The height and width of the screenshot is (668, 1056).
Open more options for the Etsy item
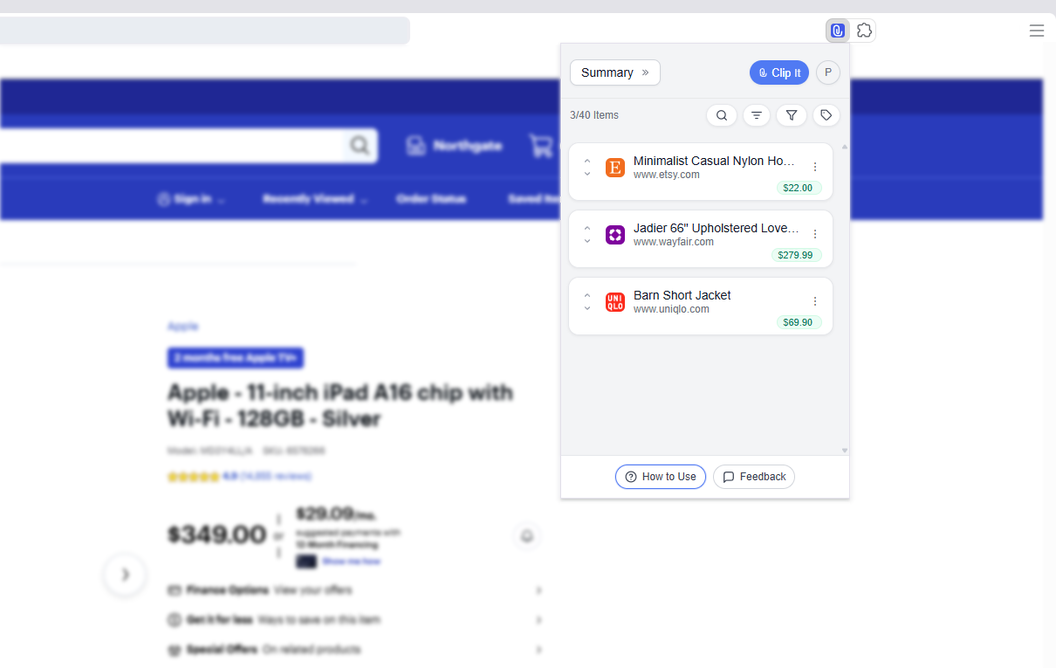pos(815,166)
